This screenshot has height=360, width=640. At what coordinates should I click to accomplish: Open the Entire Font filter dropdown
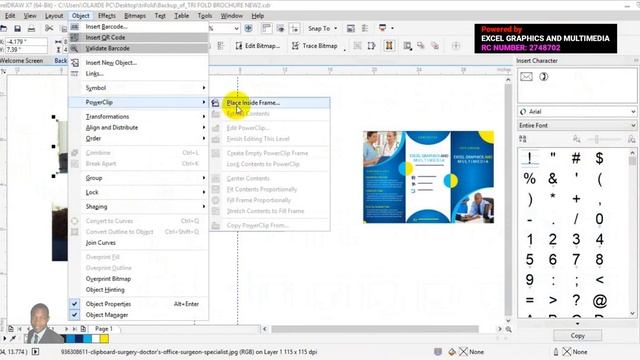click(633, 125)
